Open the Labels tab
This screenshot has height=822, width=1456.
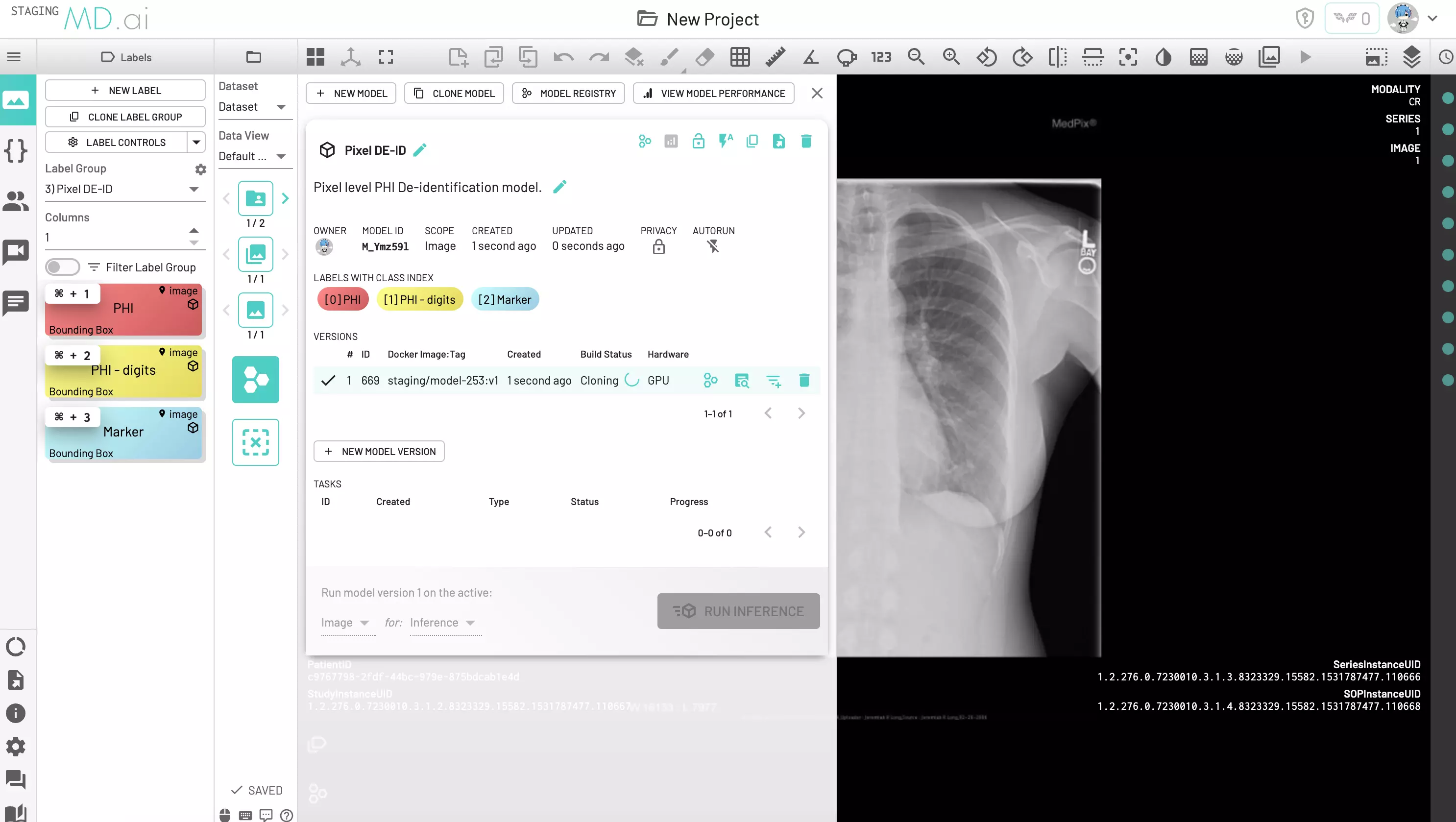tap(126, 57)
